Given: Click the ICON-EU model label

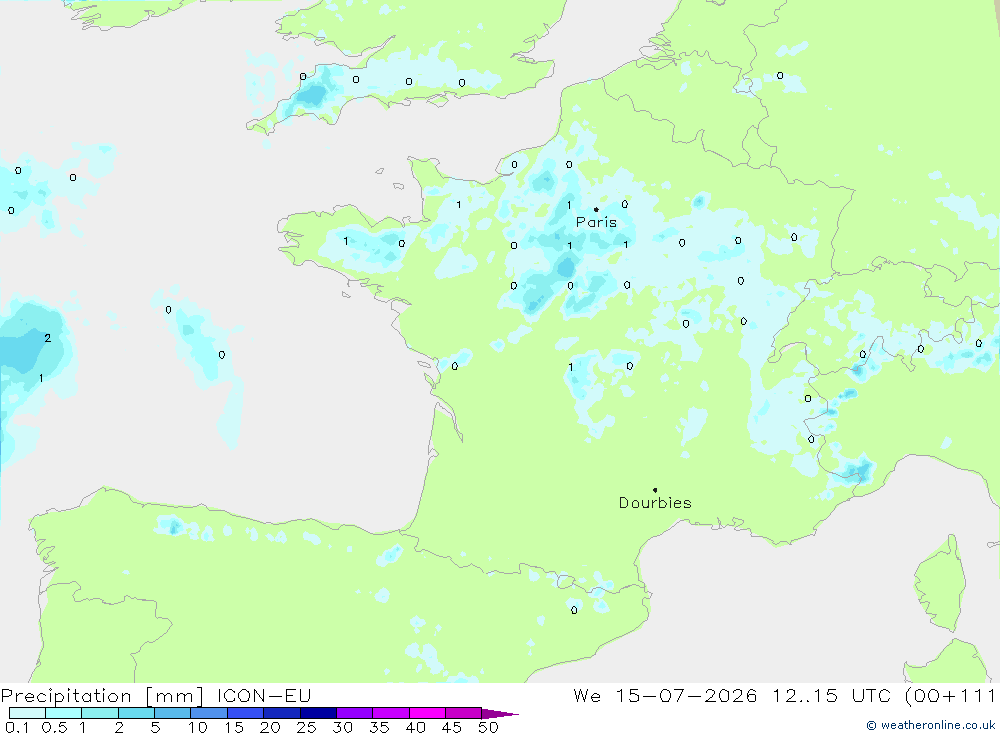Looking at the screenshot, I should tap(264, 695).
